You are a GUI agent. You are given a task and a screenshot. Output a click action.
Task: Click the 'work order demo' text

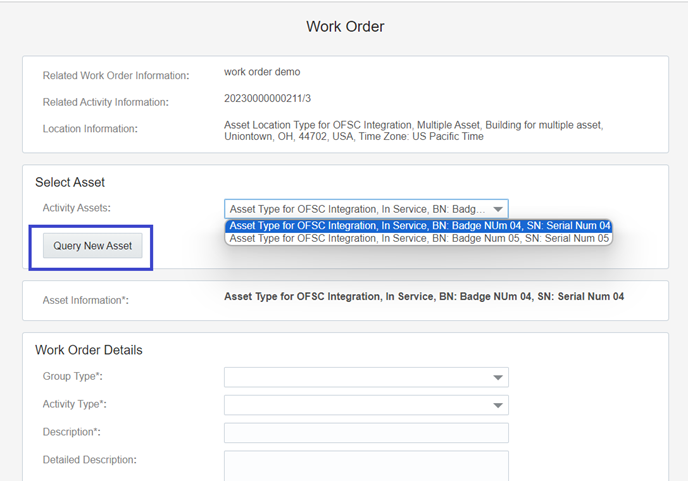point(262,72)
